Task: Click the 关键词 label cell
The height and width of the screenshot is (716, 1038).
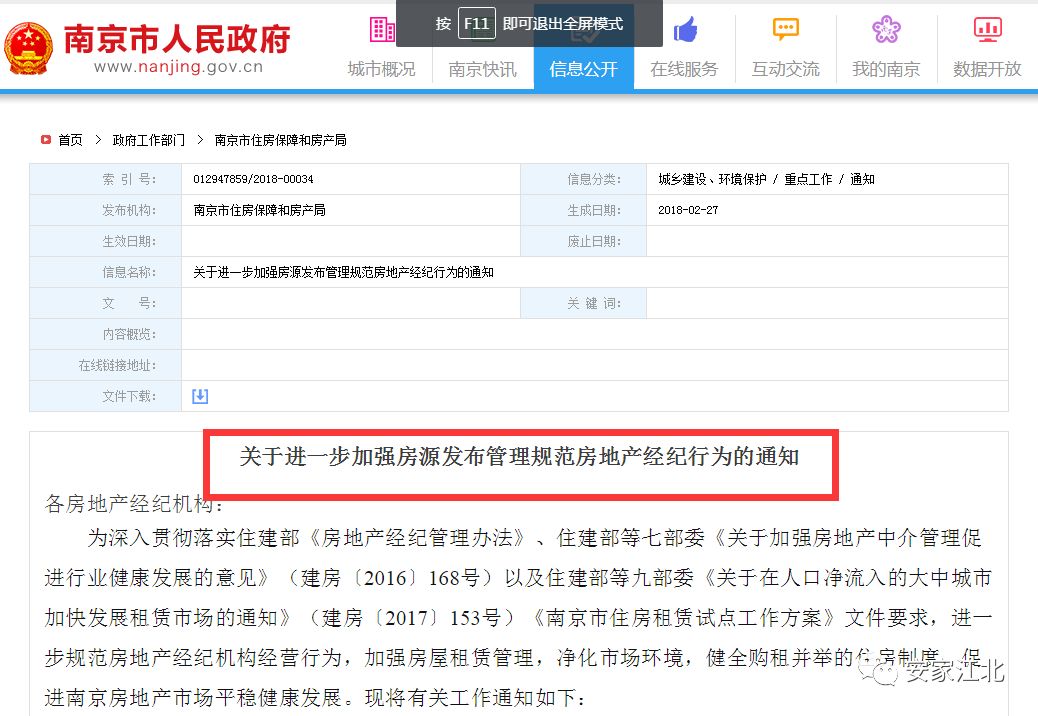Action: coord(584,303)
